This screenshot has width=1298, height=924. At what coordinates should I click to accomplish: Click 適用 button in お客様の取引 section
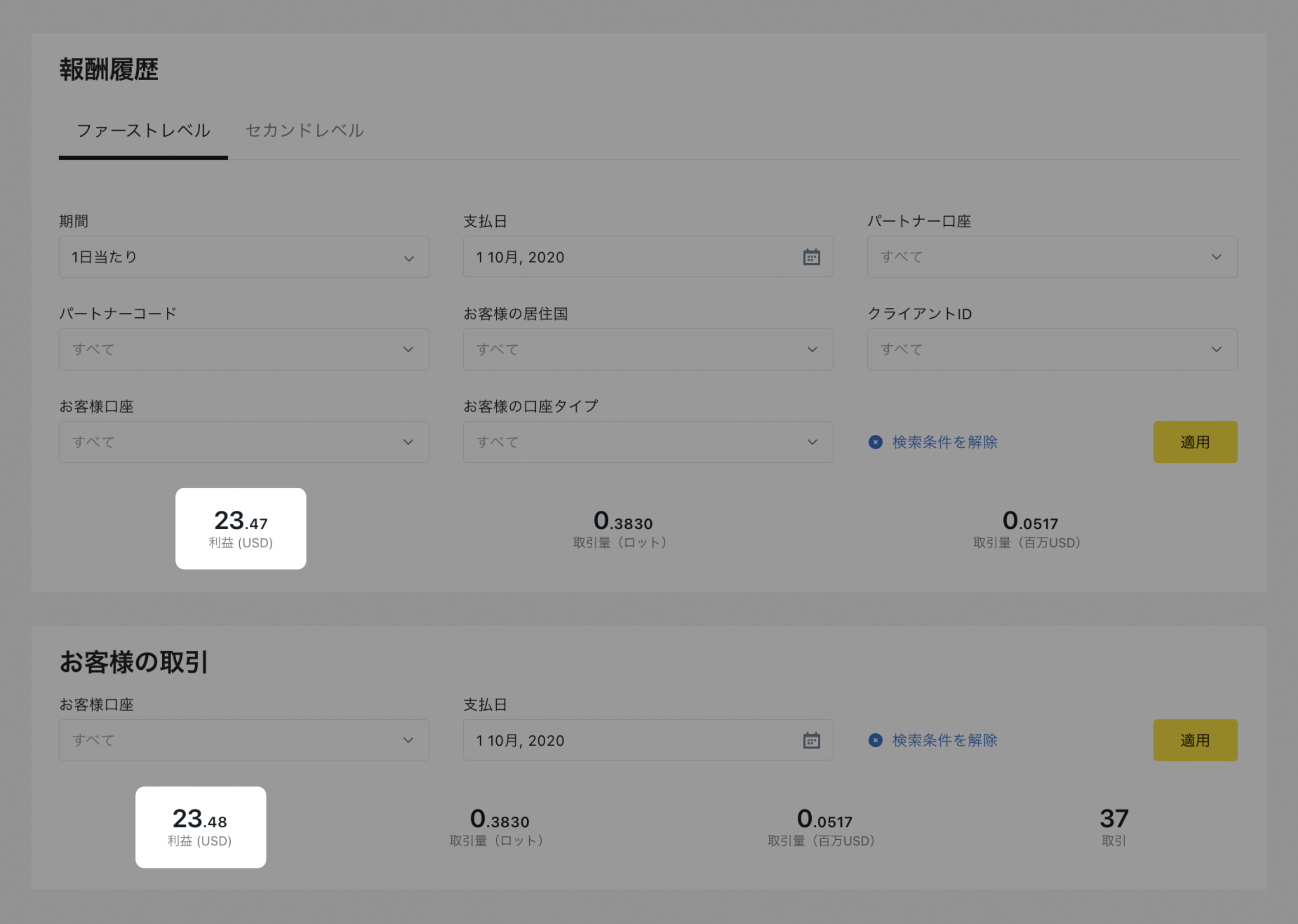[x=1195, y=740]
